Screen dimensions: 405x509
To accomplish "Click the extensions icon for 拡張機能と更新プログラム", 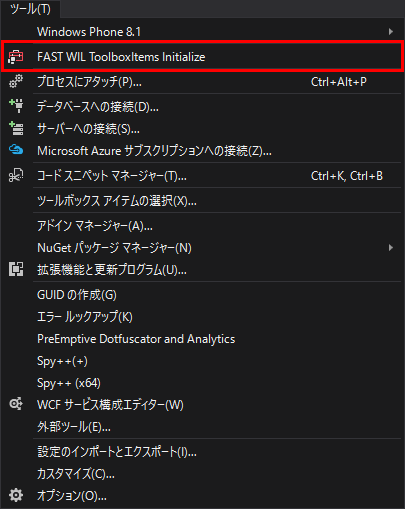I will click(x=16, y=269).
